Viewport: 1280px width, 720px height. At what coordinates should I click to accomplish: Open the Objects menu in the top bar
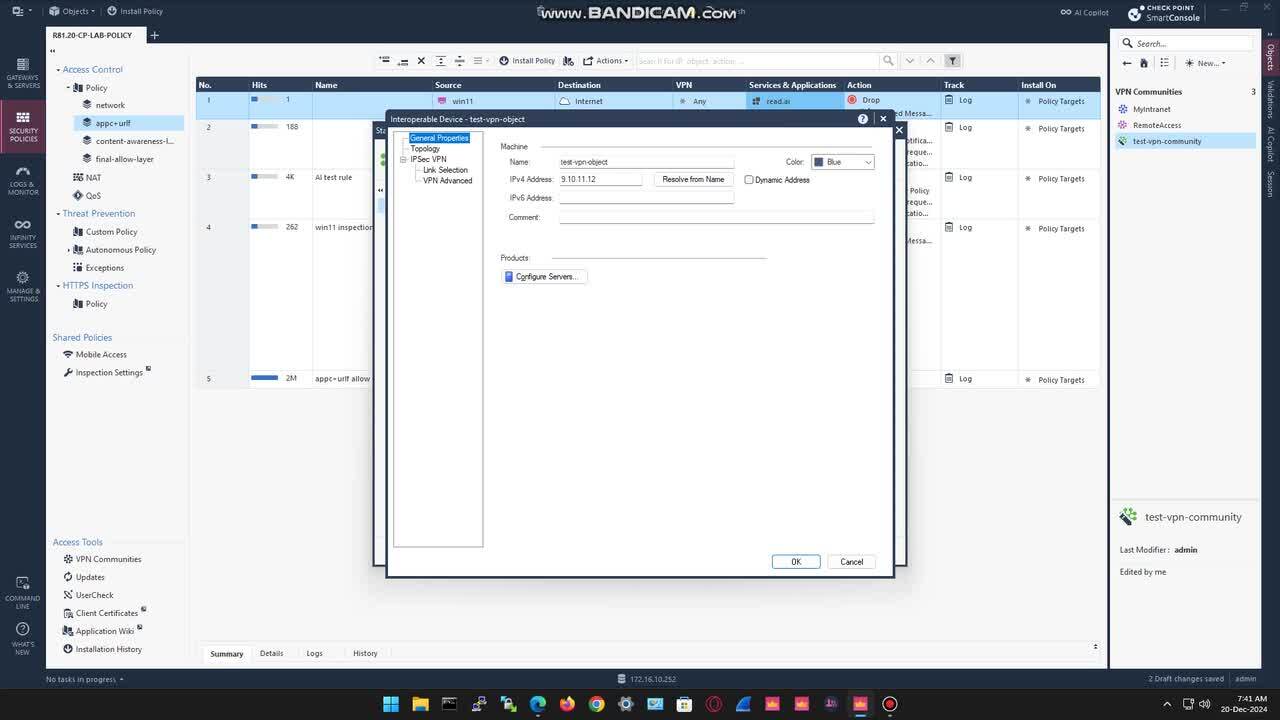point(70,11)
